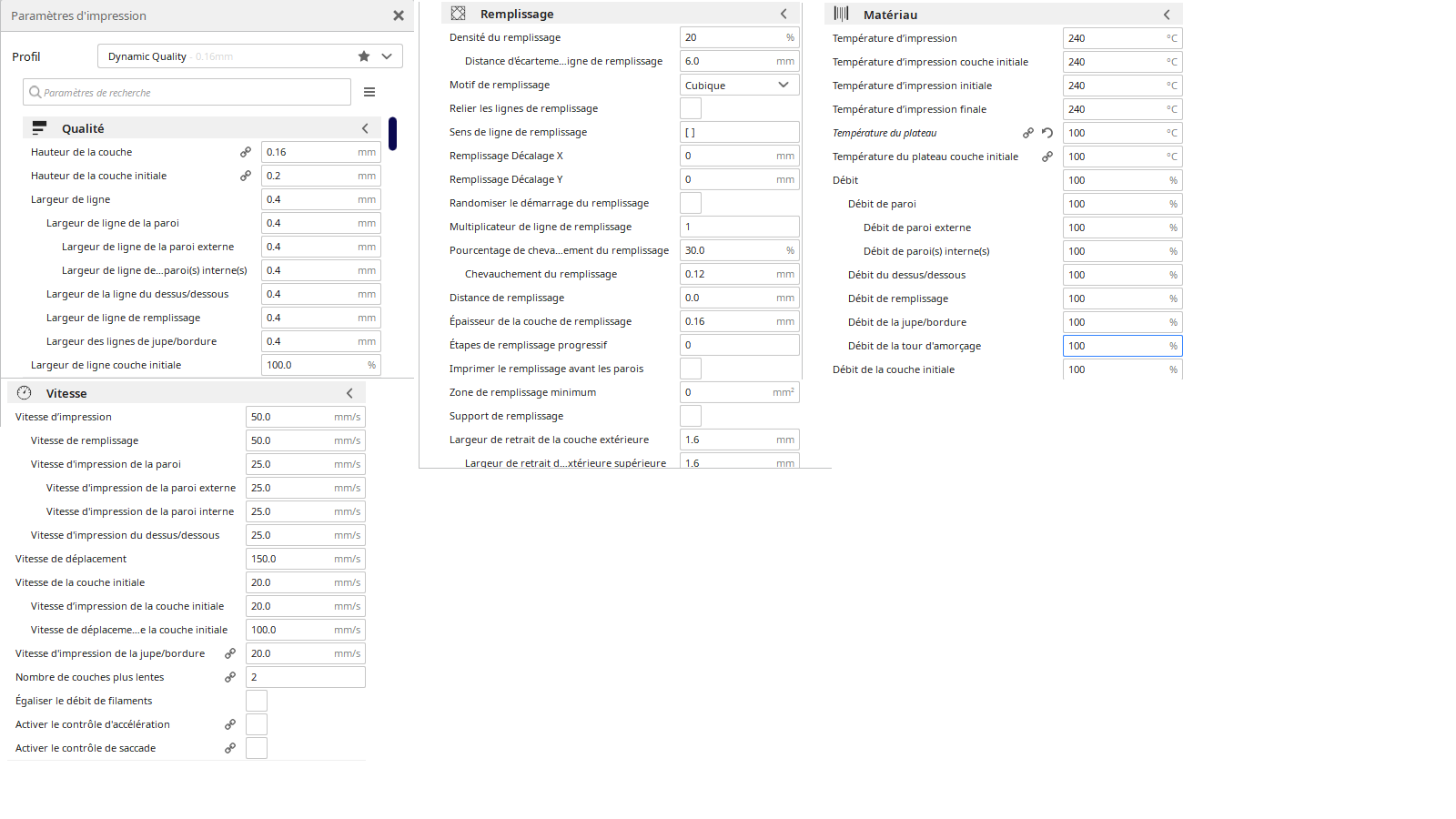Open the hamburger menu beside the search field
Image resolution: width=1456 pixels, height=819 pixels.
[x=369, y=92]
